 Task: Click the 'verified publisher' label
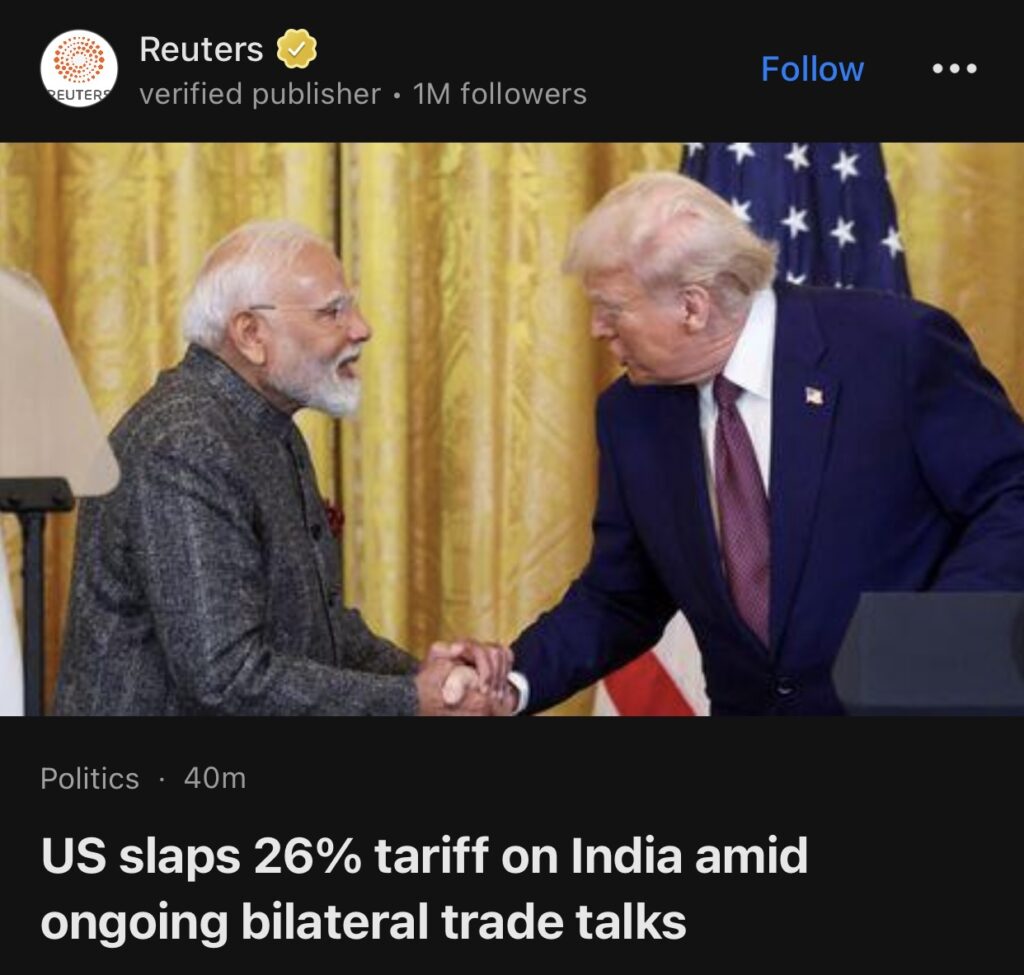tap(260, 94)
